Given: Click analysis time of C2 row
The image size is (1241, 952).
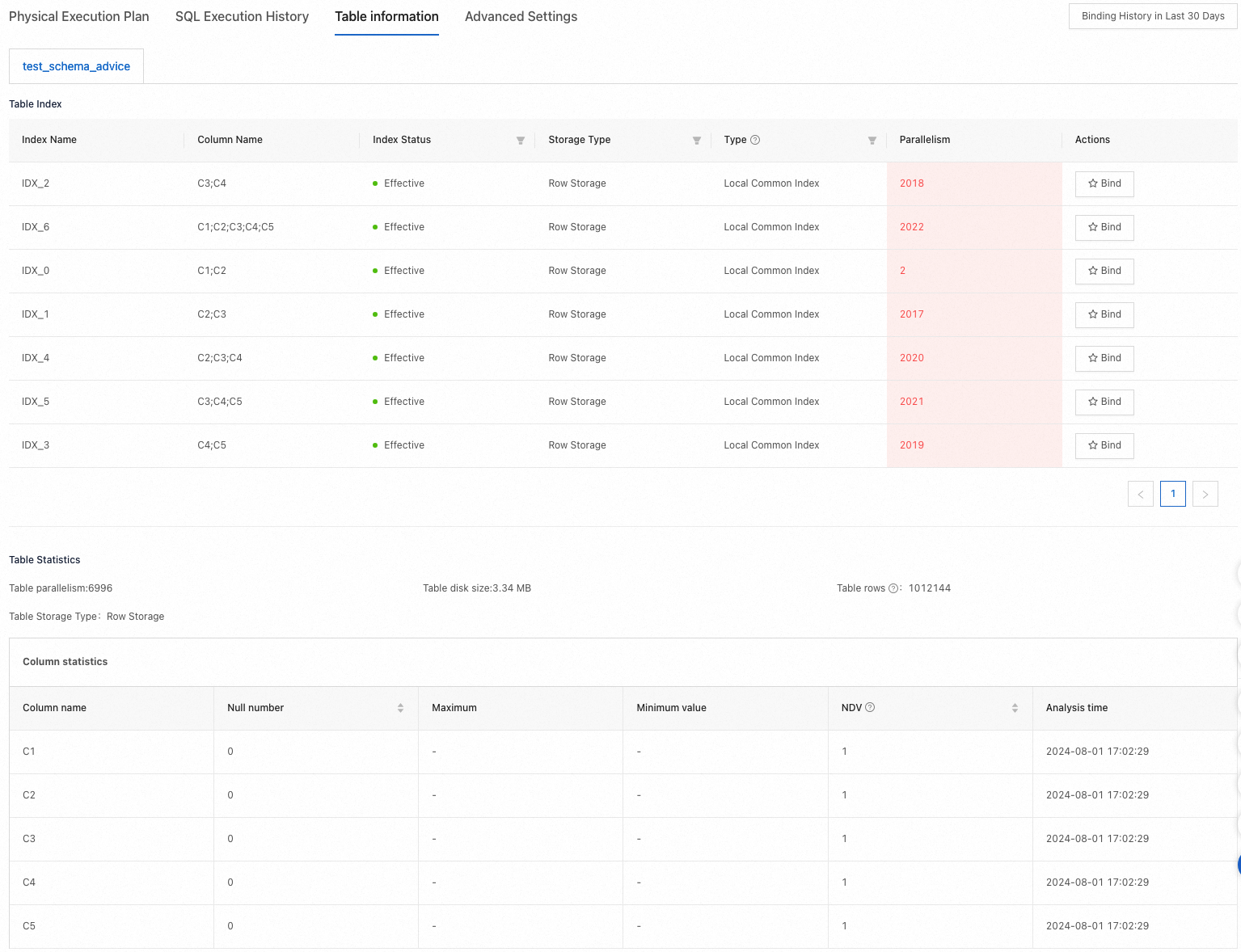Looking at the screenshot, I should click(x=1097, y=795).
